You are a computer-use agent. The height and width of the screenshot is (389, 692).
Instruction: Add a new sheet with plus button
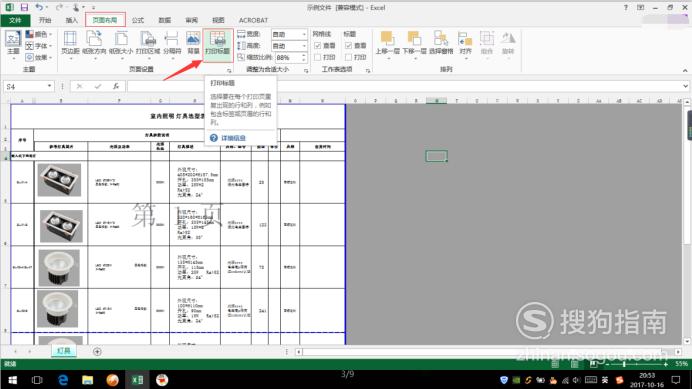(x=97, y=351)
